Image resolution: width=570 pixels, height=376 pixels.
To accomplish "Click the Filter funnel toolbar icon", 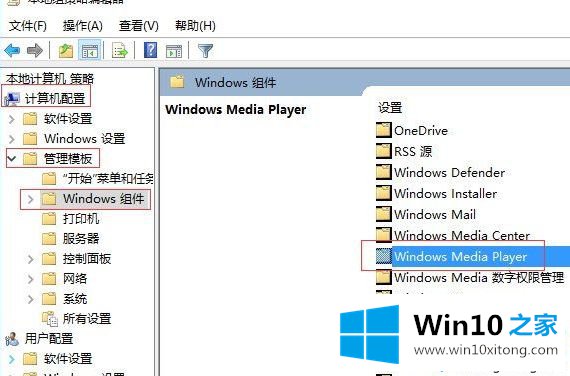I will [205, 51].
